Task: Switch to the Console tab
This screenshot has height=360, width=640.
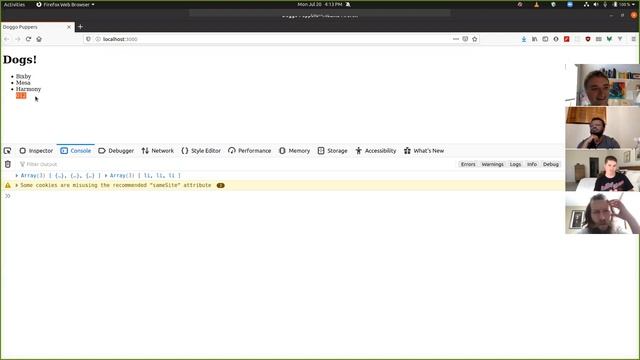Action: (76, 151)
